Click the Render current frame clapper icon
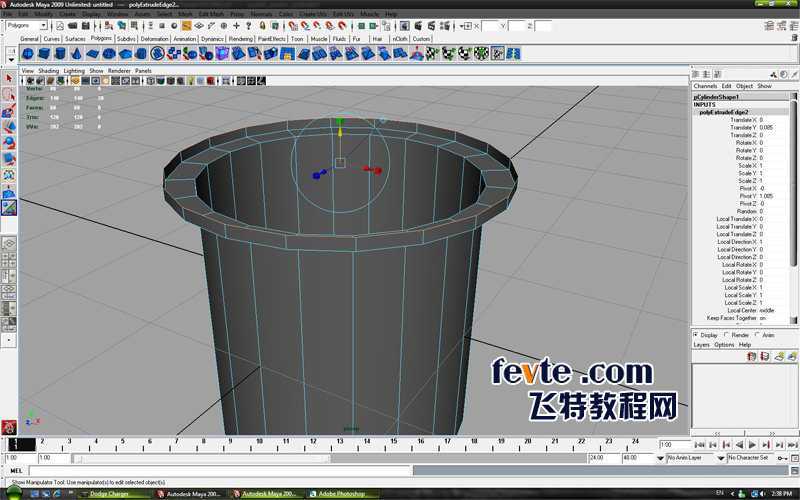800x500 pixels. 418,26
